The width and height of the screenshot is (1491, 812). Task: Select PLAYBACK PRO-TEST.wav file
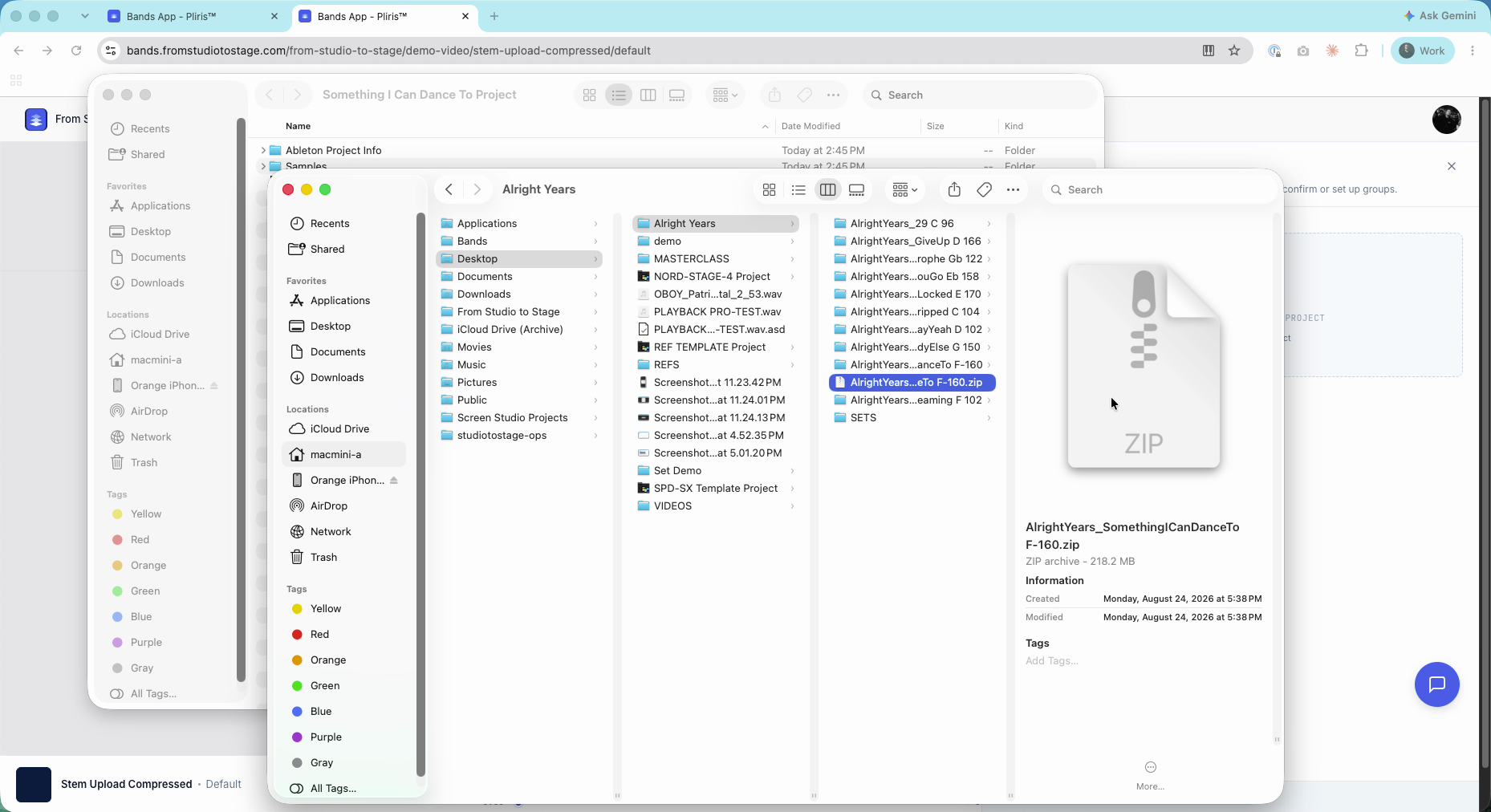point(716,311)
